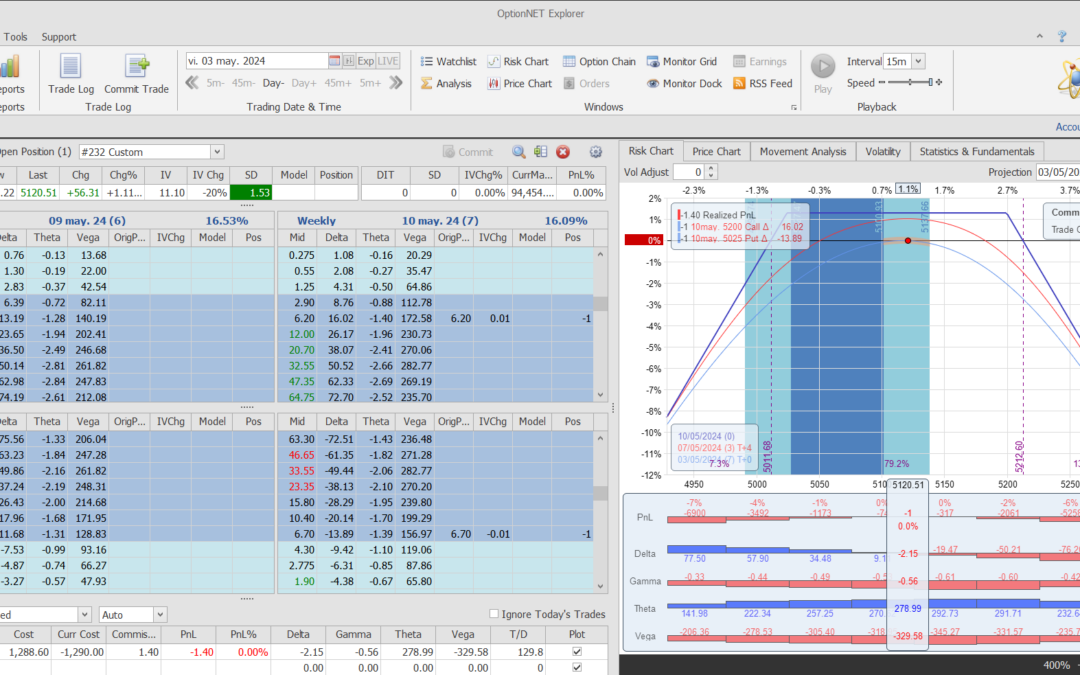Delete position with red X icon

(x=563, y=152)
